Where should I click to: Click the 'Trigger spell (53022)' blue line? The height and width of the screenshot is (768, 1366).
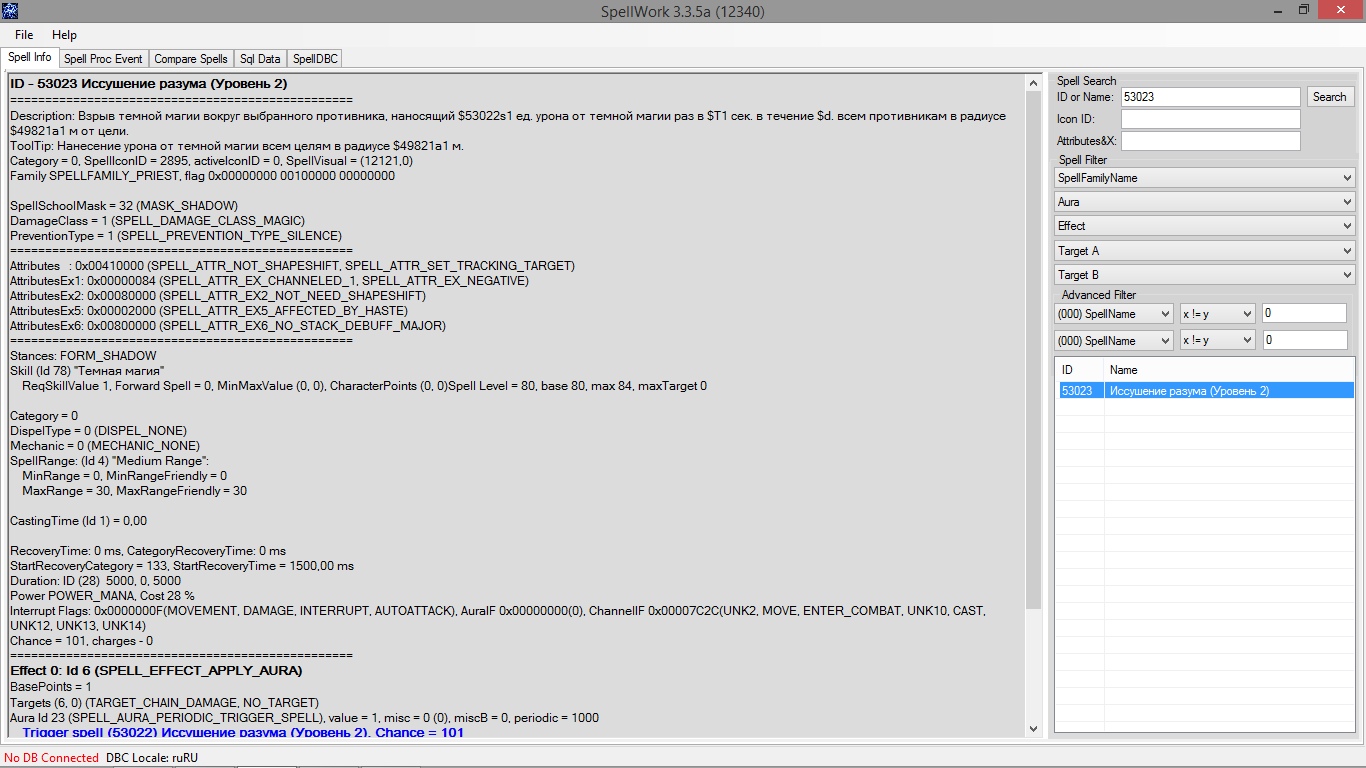coord(243,733)
